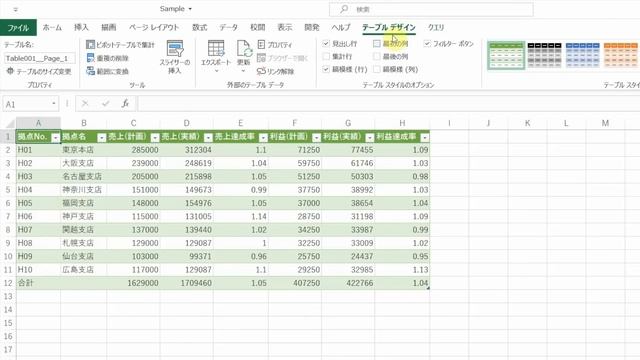This screenshot has height=360, width=640.
Task: Enable the Banded Columns checkbox
Action: 377,69
